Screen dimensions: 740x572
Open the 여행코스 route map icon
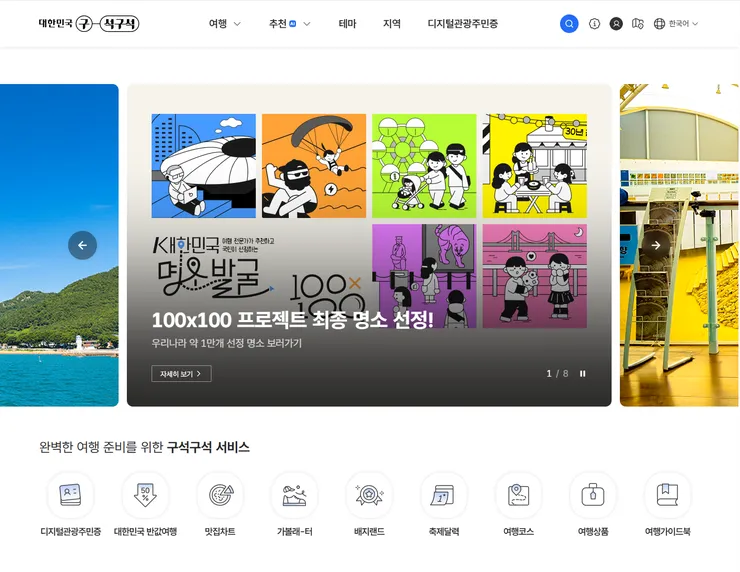click(x=518, y=495)
